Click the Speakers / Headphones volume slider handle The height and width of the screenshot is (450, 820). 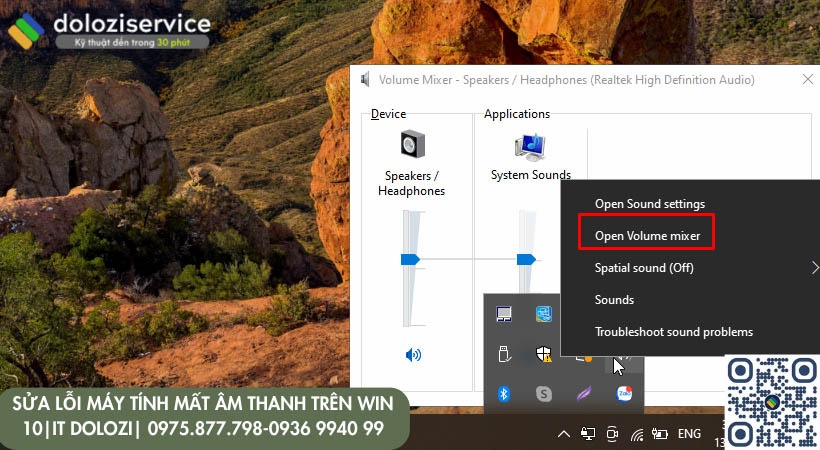410,260
